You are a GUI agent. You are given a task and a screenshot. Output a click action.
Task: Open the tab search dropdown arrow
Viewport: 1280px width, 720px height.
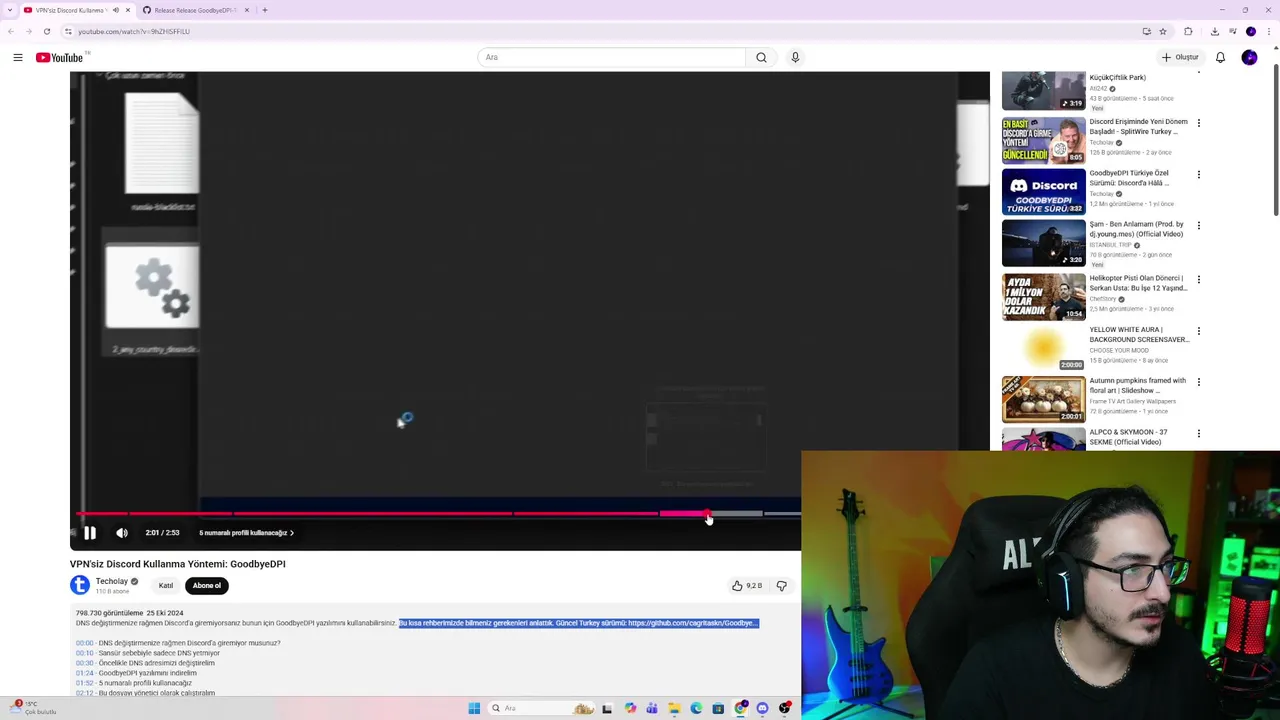click(10, 10)
